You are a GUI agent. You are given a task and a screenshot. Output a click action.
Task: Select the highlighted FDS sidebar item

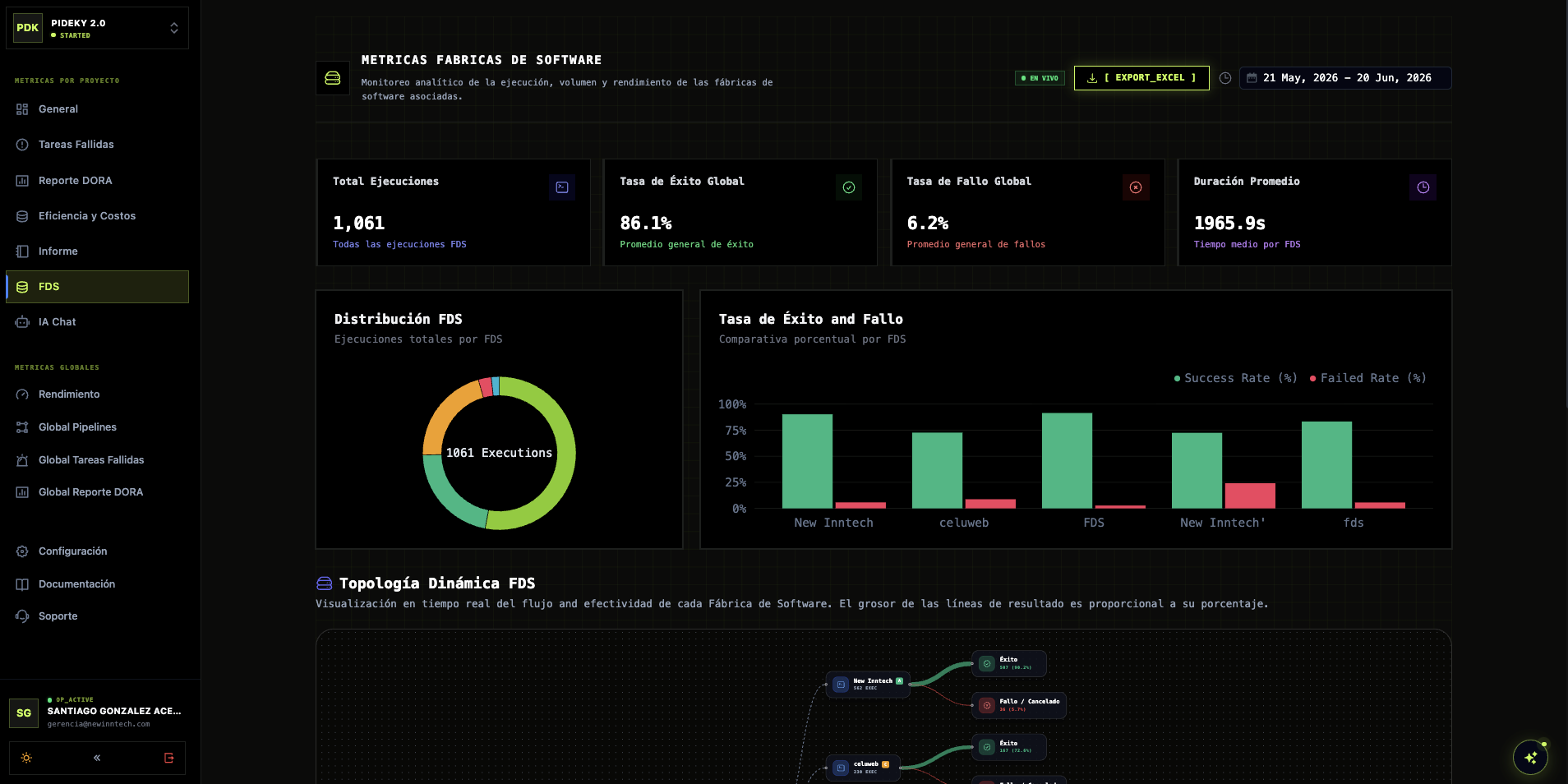pos(97,287)
